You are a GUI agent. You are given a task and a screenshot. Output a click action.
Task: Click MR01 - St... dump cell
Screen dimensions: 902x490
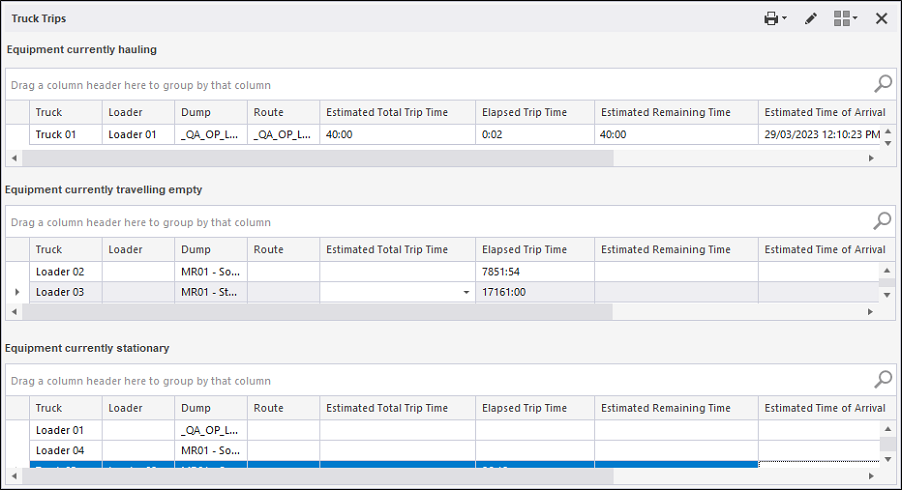coord(211,292)
